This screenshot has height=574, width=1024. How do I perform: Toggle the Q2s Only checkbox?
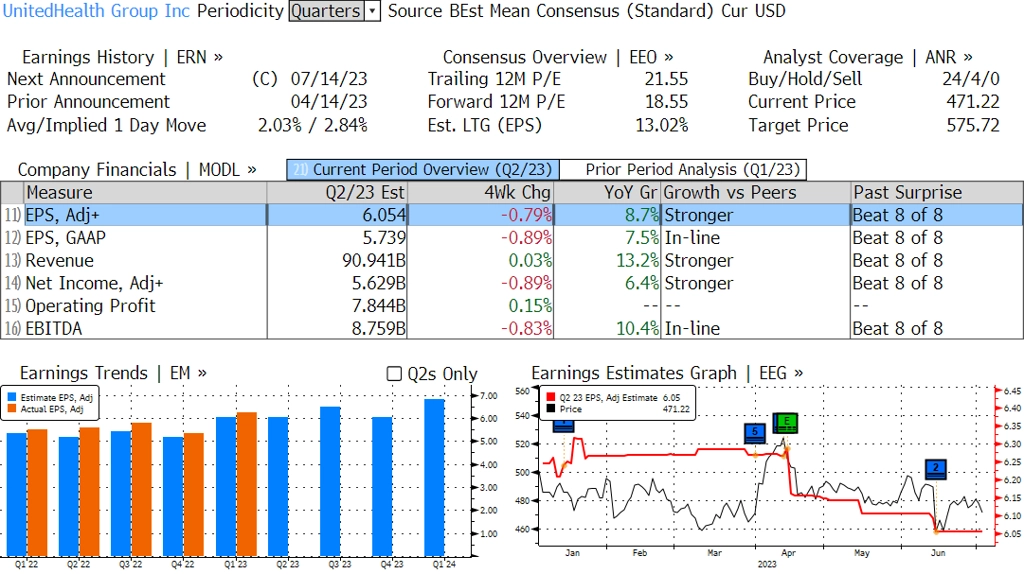(394, 374)
